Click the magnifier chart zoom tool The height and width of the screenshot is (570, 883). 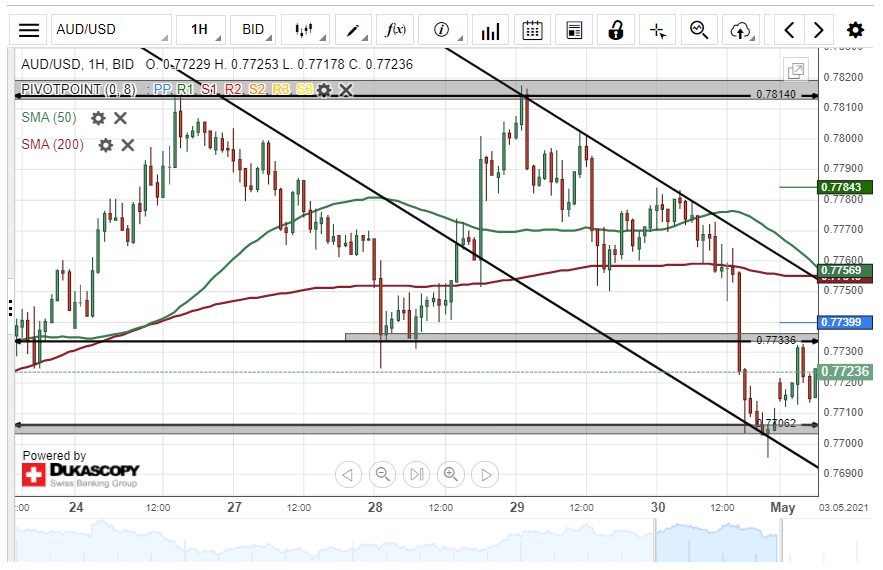699,30
